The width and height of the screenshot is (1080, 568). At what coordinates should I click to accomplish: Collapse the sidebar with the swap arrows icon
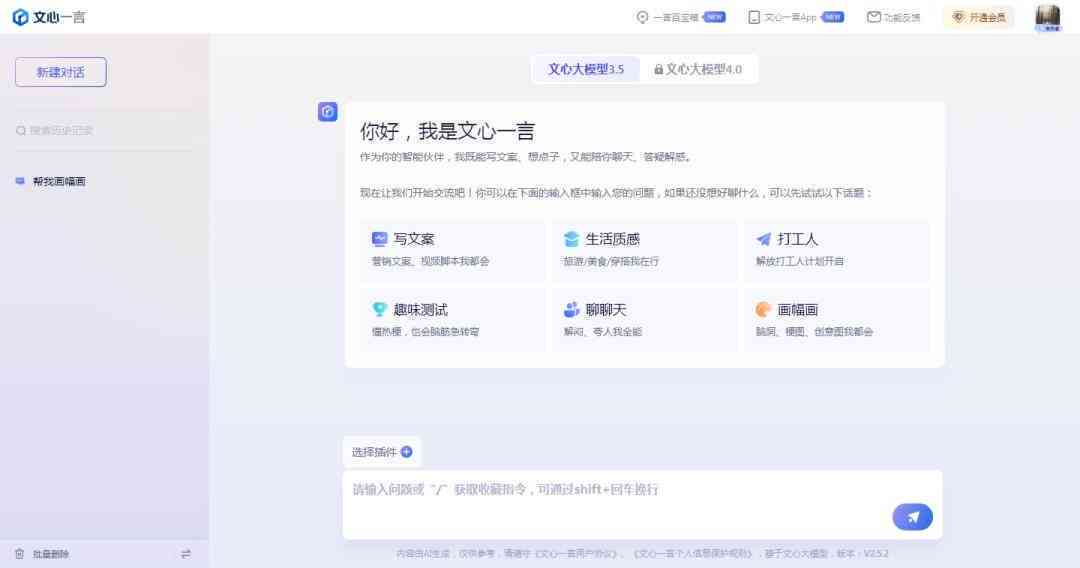[x=186, y=554]
